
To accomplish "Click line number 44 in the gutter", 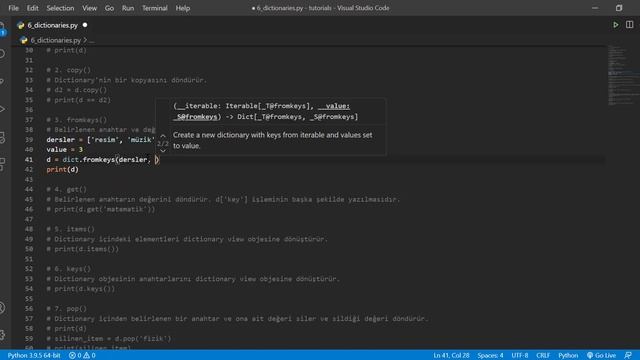I will [29, 189].
